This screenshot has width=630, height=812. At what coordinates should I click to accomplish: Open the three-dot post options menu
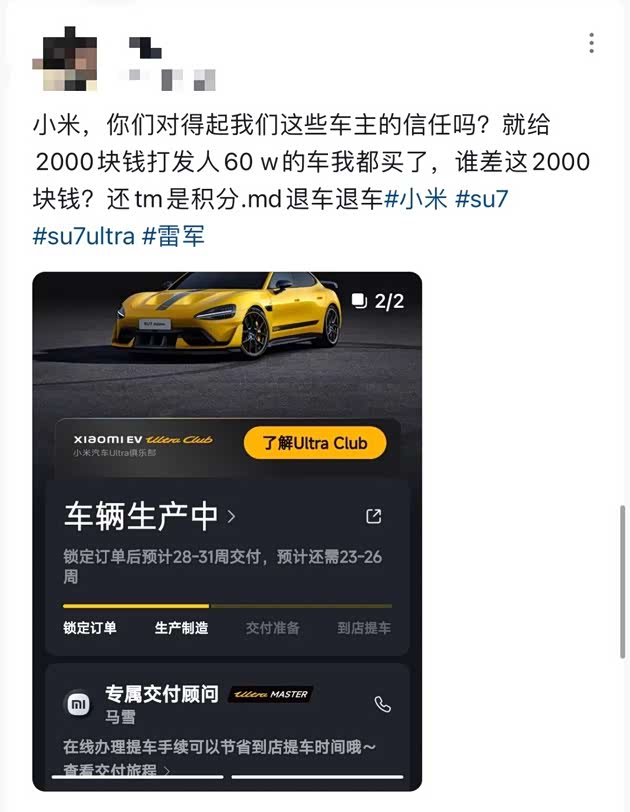(591, 43)
